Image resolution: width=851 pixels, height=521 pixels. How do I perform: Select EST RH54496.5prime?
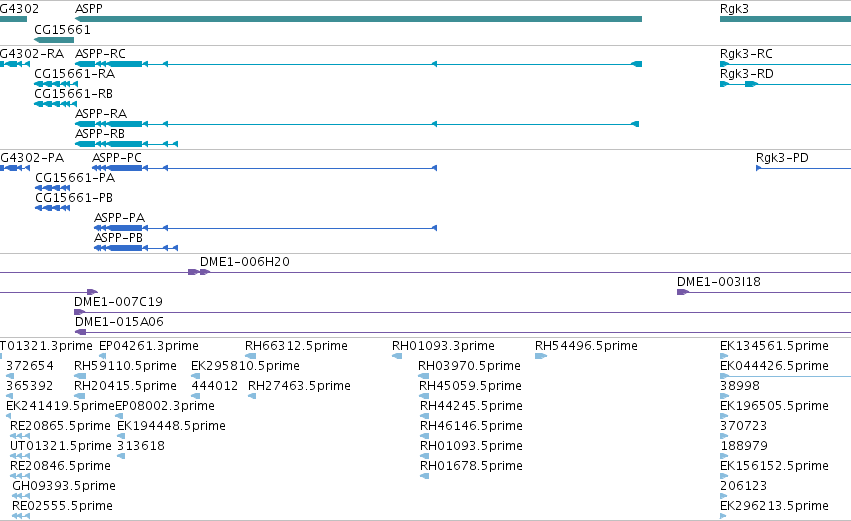tap(586, 346)
